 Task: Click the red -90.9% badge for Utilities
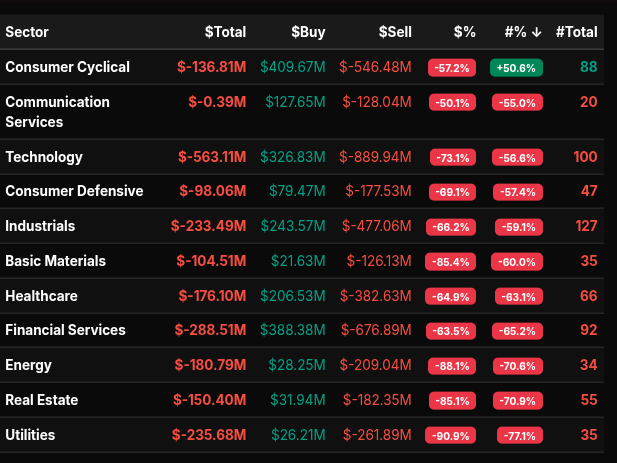tap(450, 436)
